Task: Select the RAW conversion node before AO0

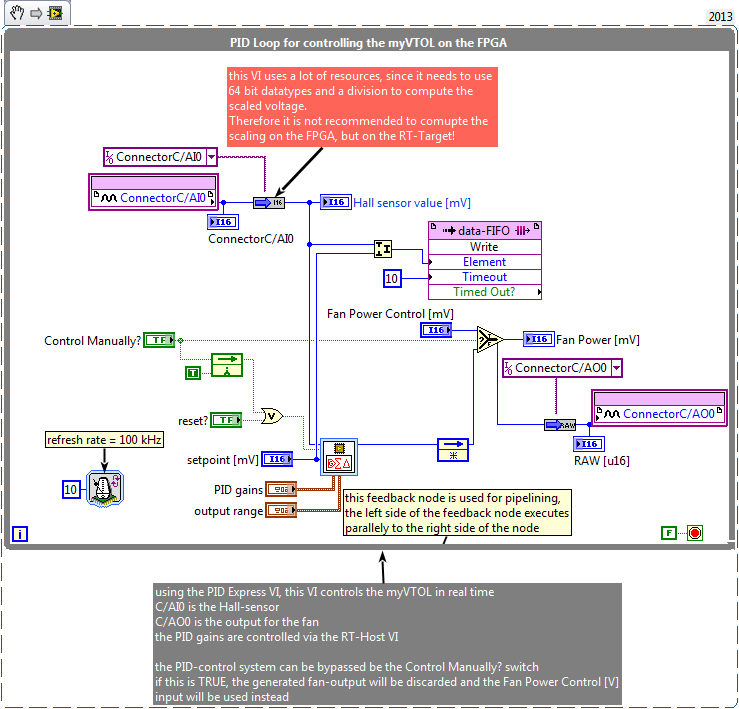Action: pyautogui.click(x=560, y=425)
